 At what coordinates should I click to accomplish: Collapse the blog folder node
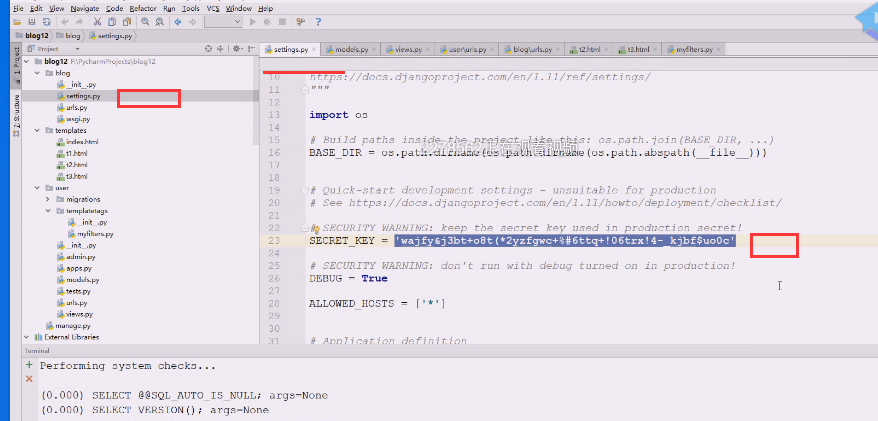click(37, 73)
